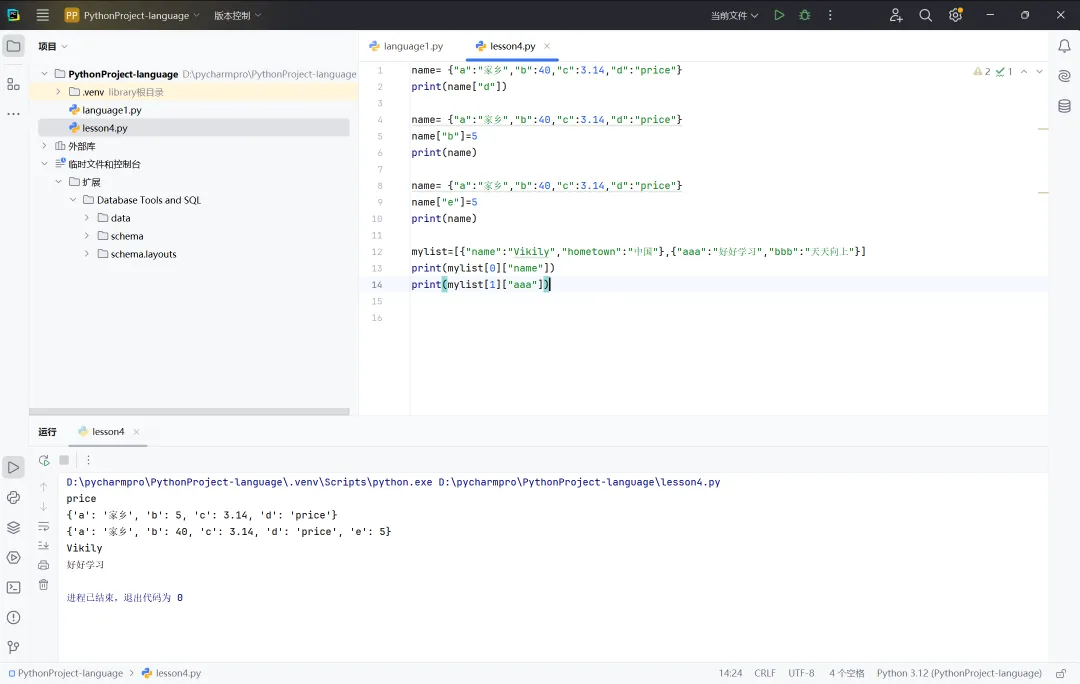Go to previous highlighted problem arrow

coord(1024,72)
